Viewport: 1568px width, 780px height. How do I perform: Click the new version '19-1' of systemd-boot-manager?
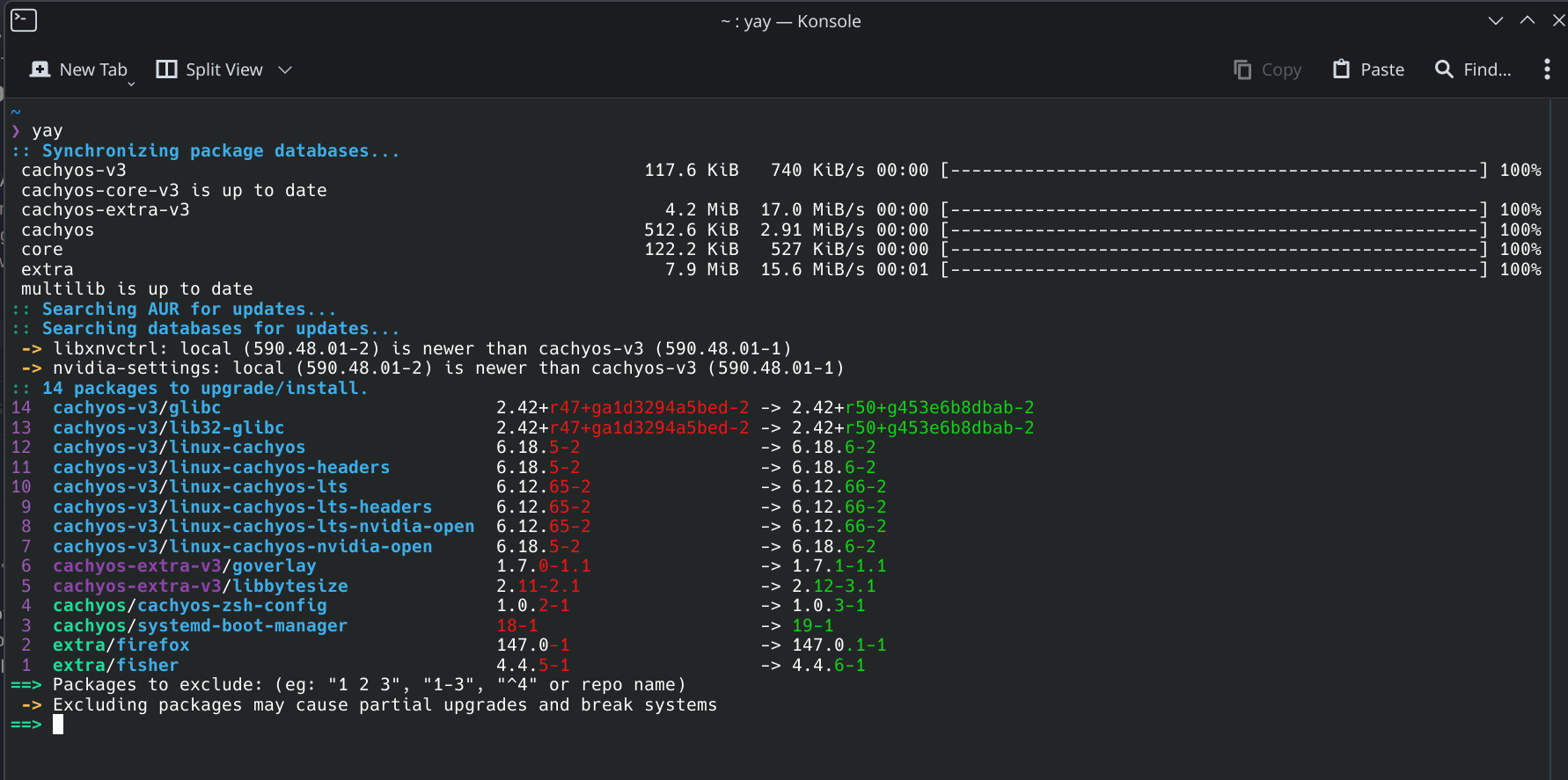[812, 626]
